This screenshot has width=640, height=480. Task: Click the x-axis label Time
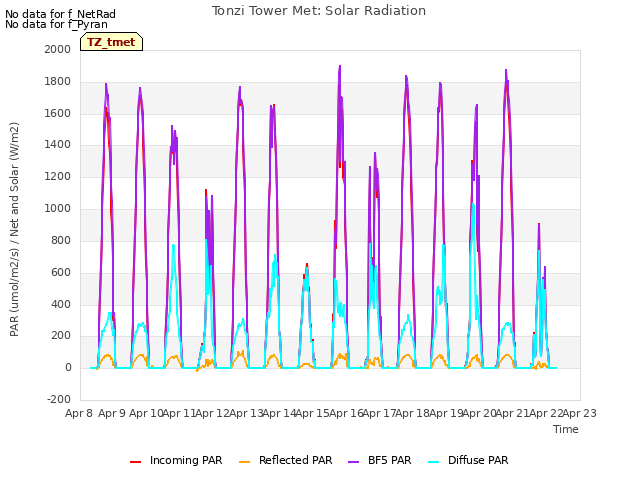566,429
